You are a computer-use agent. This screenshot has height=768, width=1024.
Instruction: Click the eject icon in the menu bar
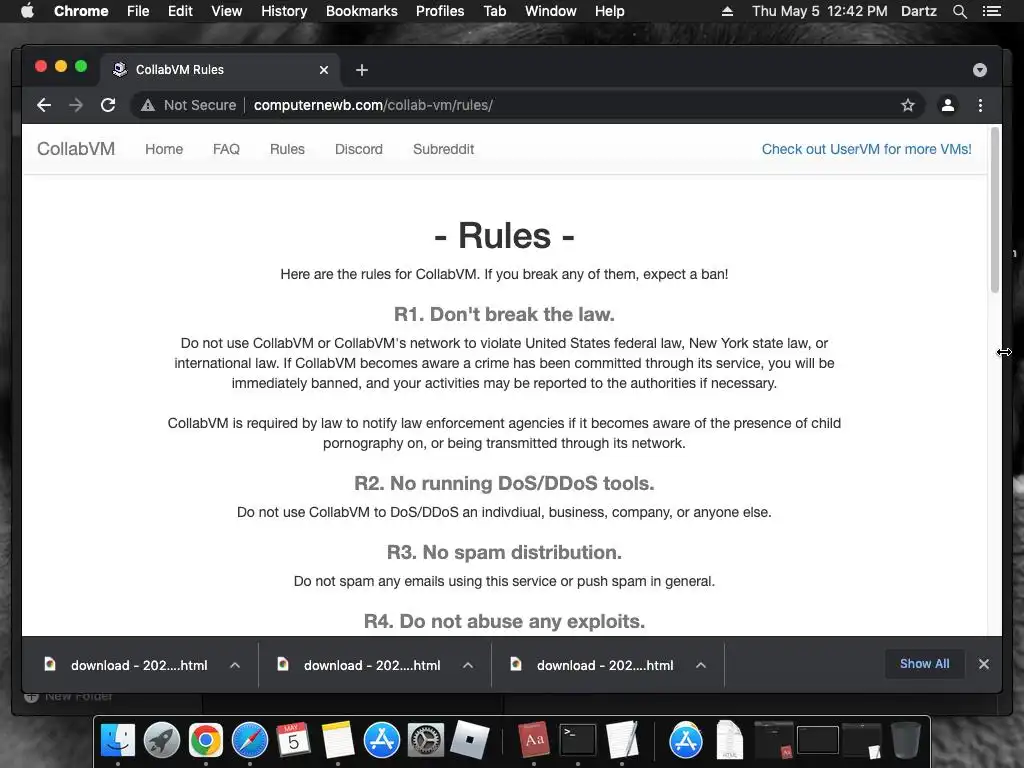click(x=728, y=11)
